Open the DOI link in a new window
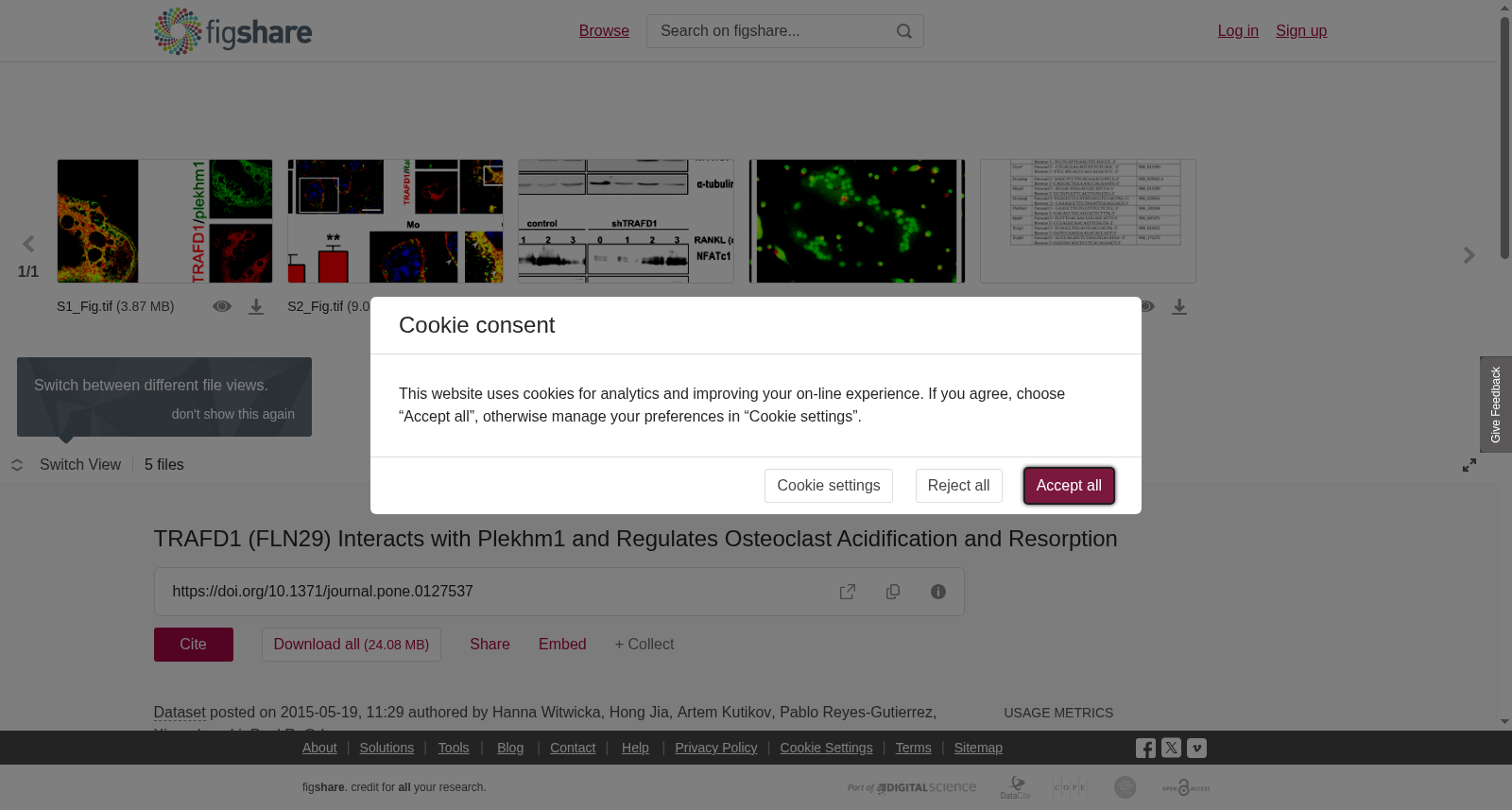The height and width of the screenshot is (810, 1512). click(848, 592)
